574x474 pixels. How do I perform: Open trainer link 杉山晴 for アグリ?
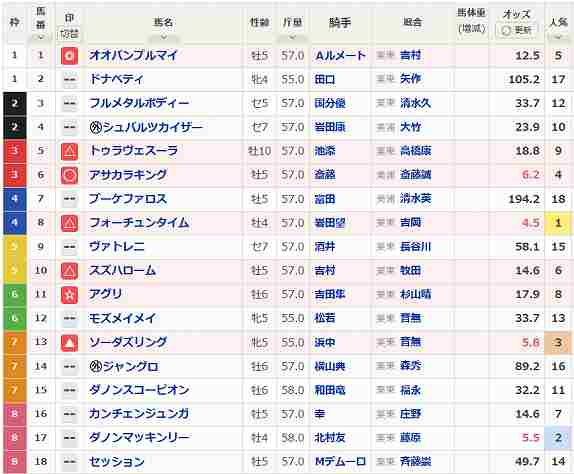coord(415,294)
